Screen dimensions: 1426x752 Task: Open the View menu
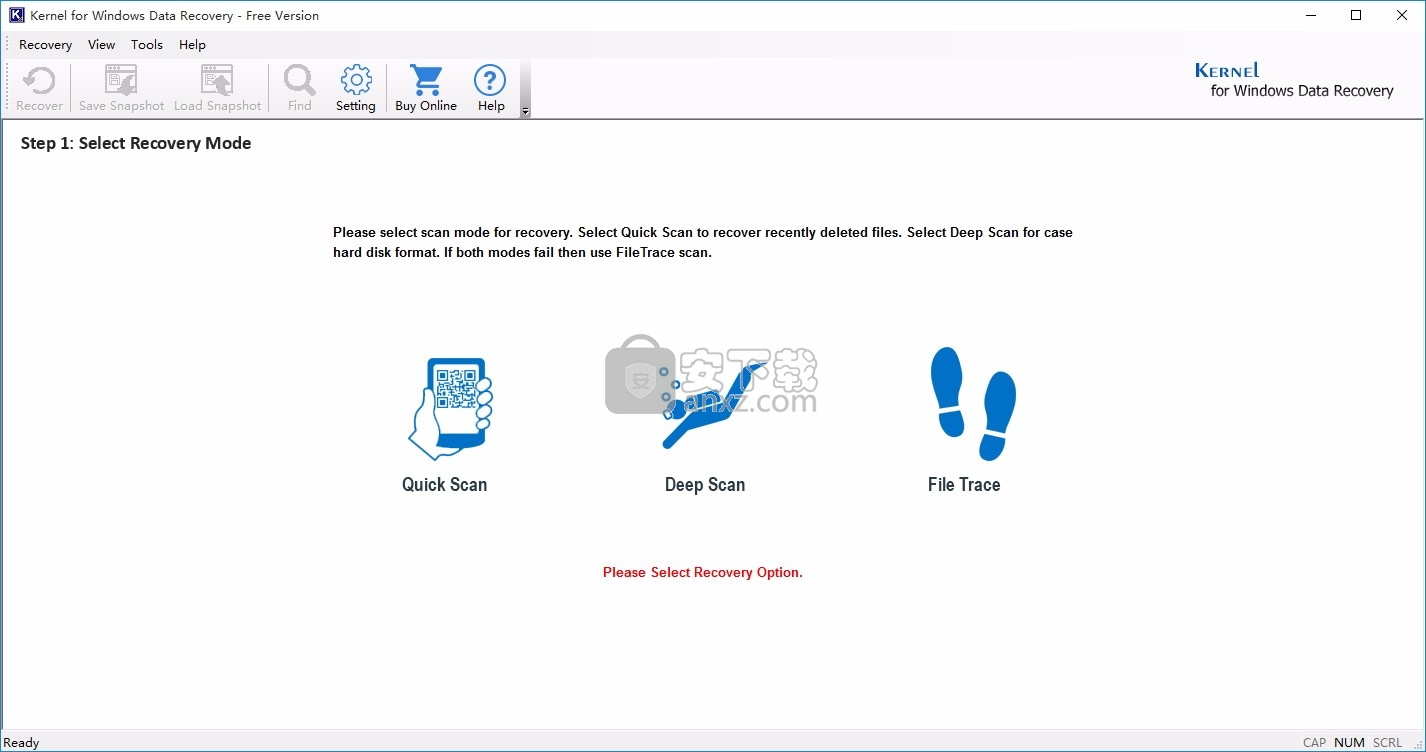[x=101, y=44]
